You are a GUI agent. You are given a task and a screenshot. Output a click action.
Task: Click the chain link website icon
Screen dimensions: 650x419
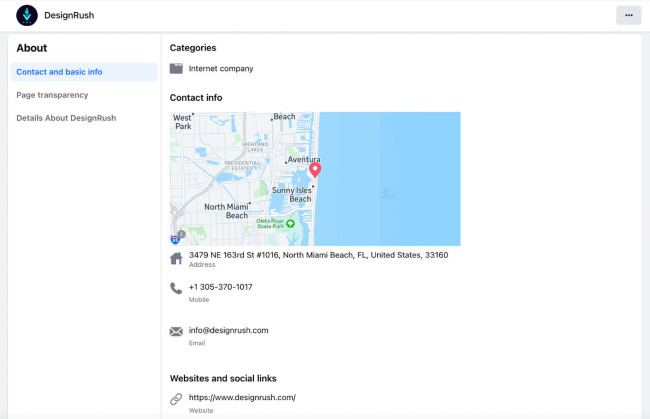tap(176, 399)
